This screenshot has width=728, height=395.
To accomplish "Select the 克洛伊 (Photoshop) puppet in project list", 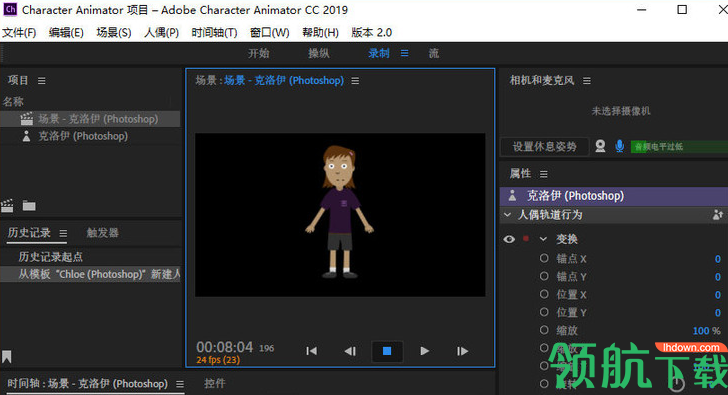I will pos(90,136).
